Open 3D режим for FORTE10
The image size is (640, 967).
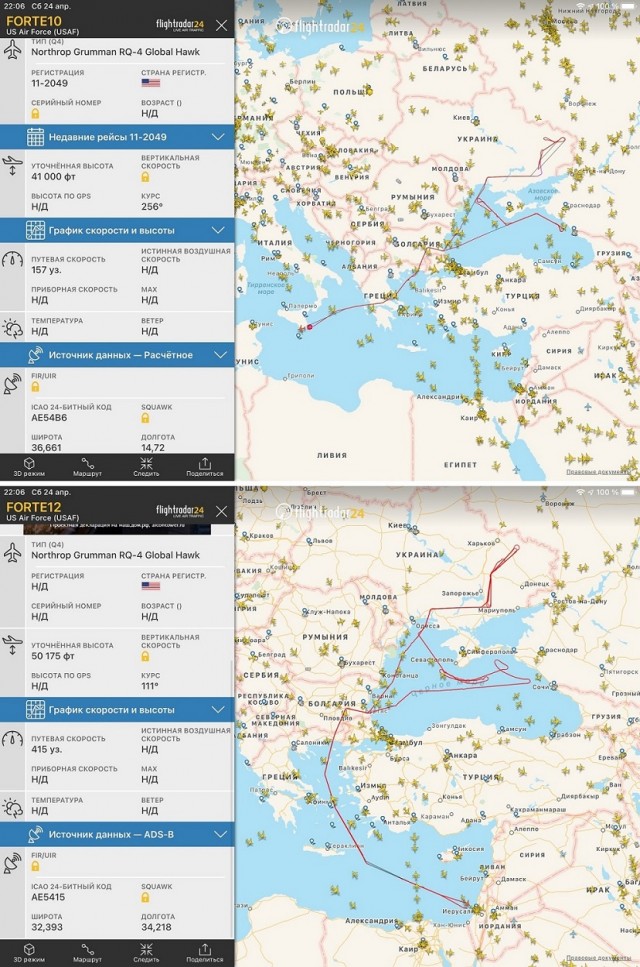(29, 467)
